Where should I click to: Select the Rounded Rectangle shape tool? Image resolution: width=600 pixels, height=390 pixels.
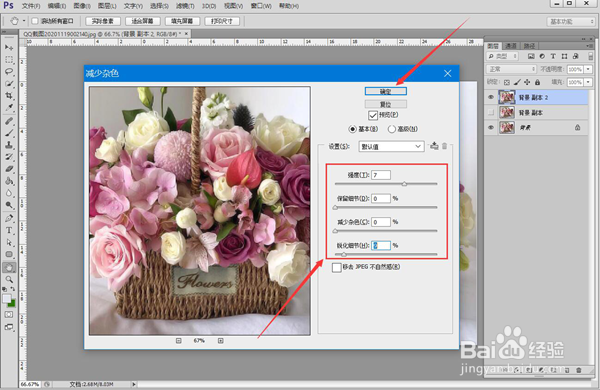(x=9, y=254)
